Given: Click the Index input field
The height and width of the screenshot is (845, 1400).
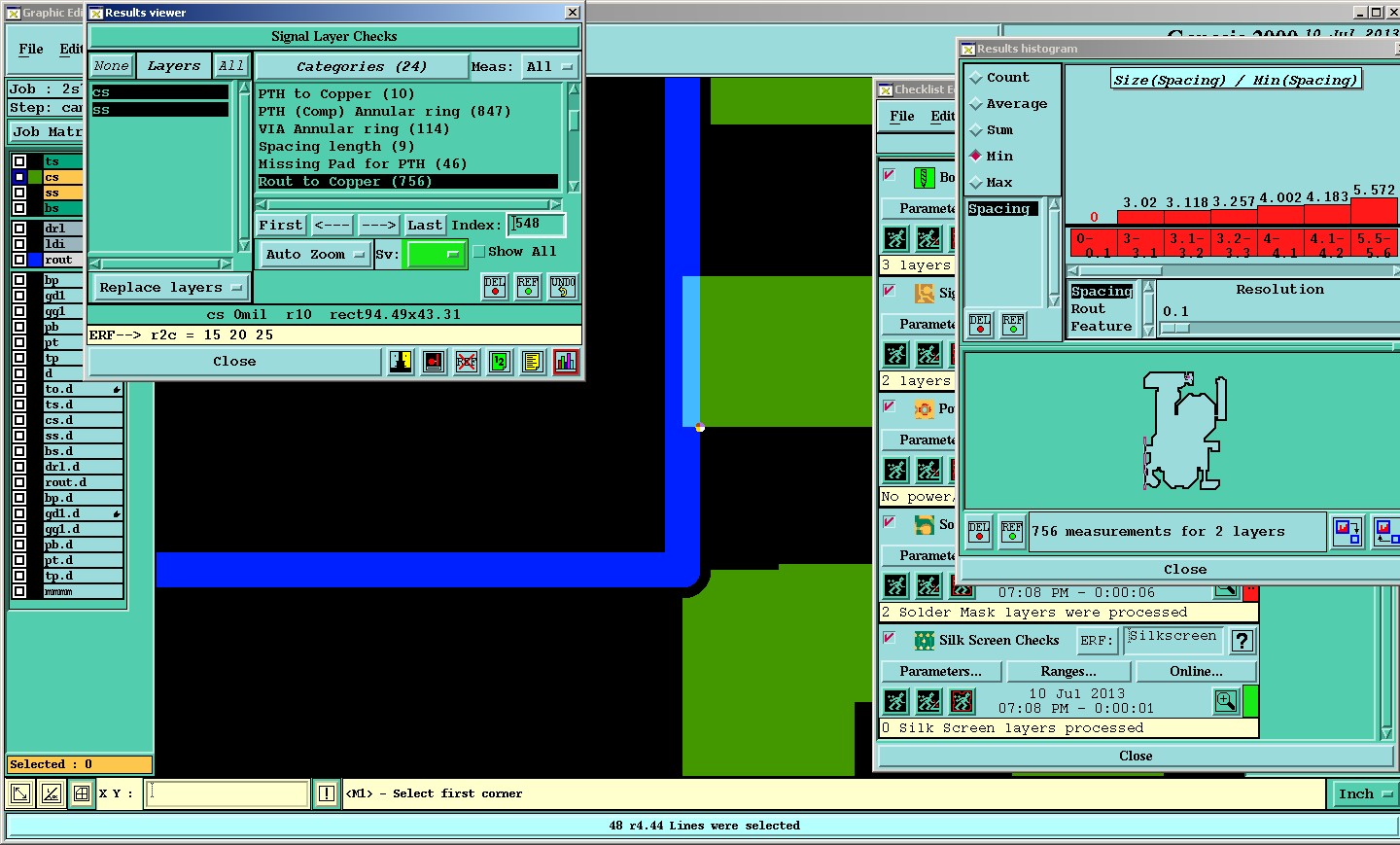Looking at the screenshot, I should (536, 225).
